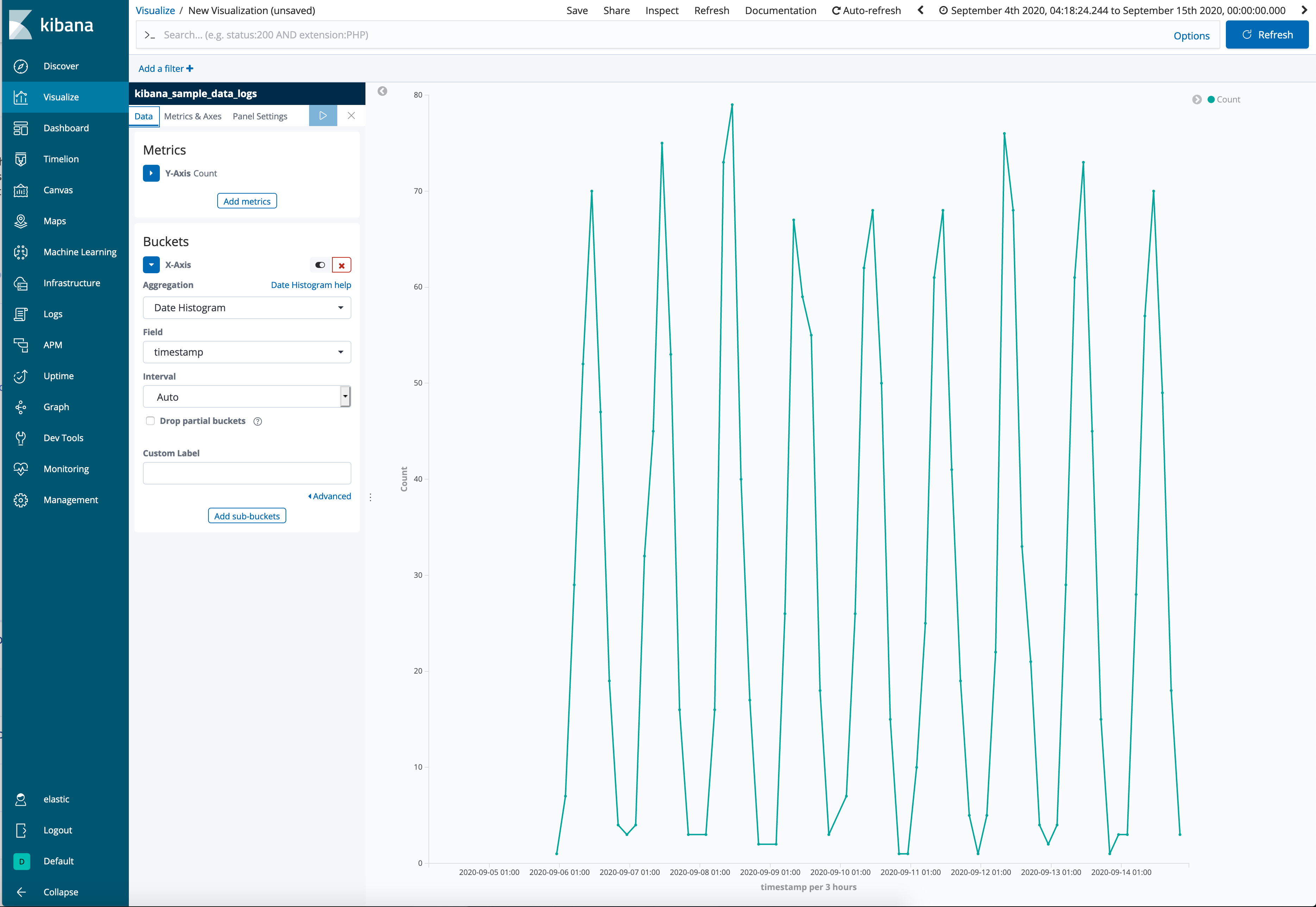This screenshot has width=1316, height=907.
Task: Click the Canvas sidebar icon
Action: pyautogui.click(x=21, y=190)
